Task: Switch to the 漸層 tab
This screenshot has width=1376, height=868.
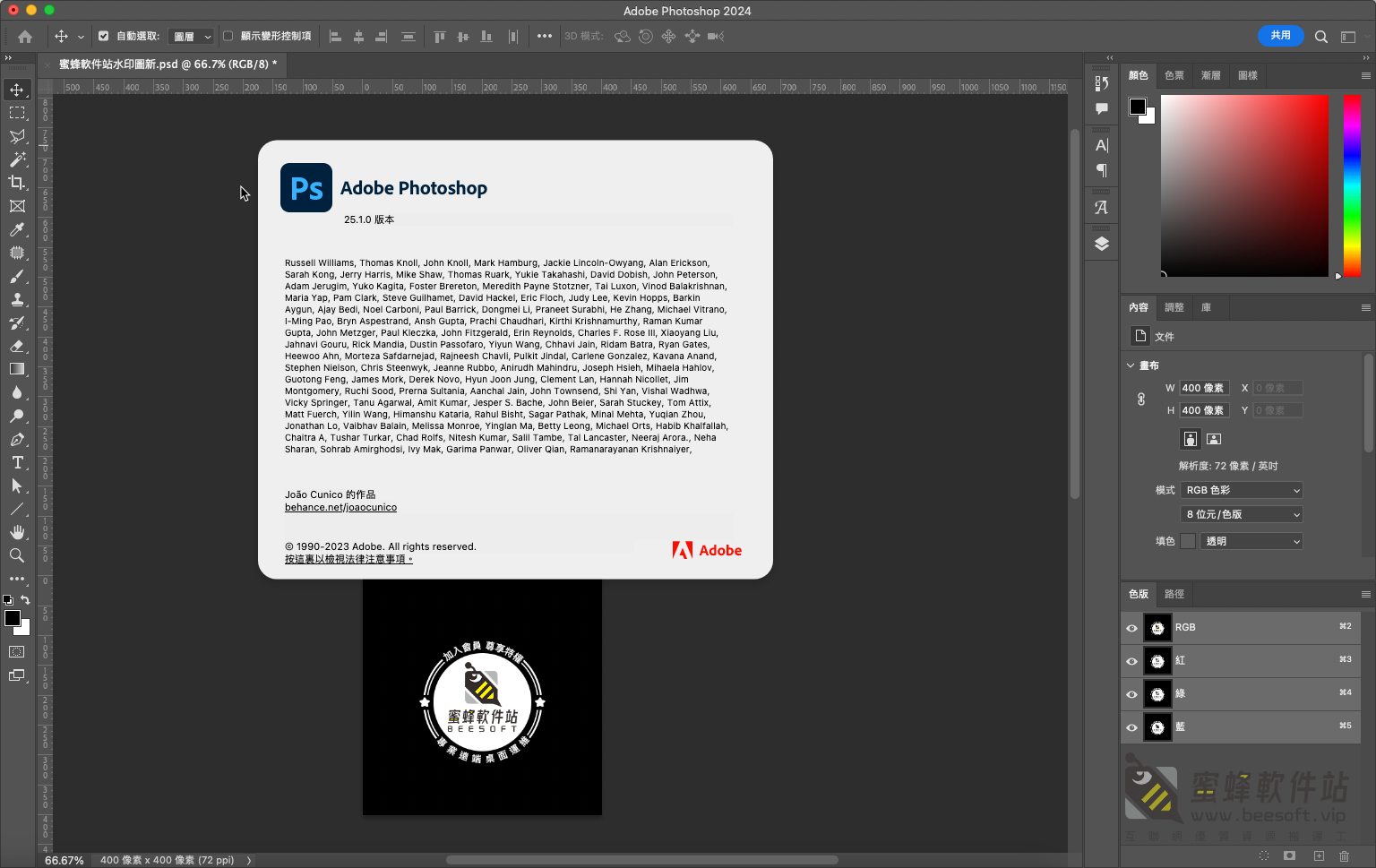Action: click(x=1211, y=75)
